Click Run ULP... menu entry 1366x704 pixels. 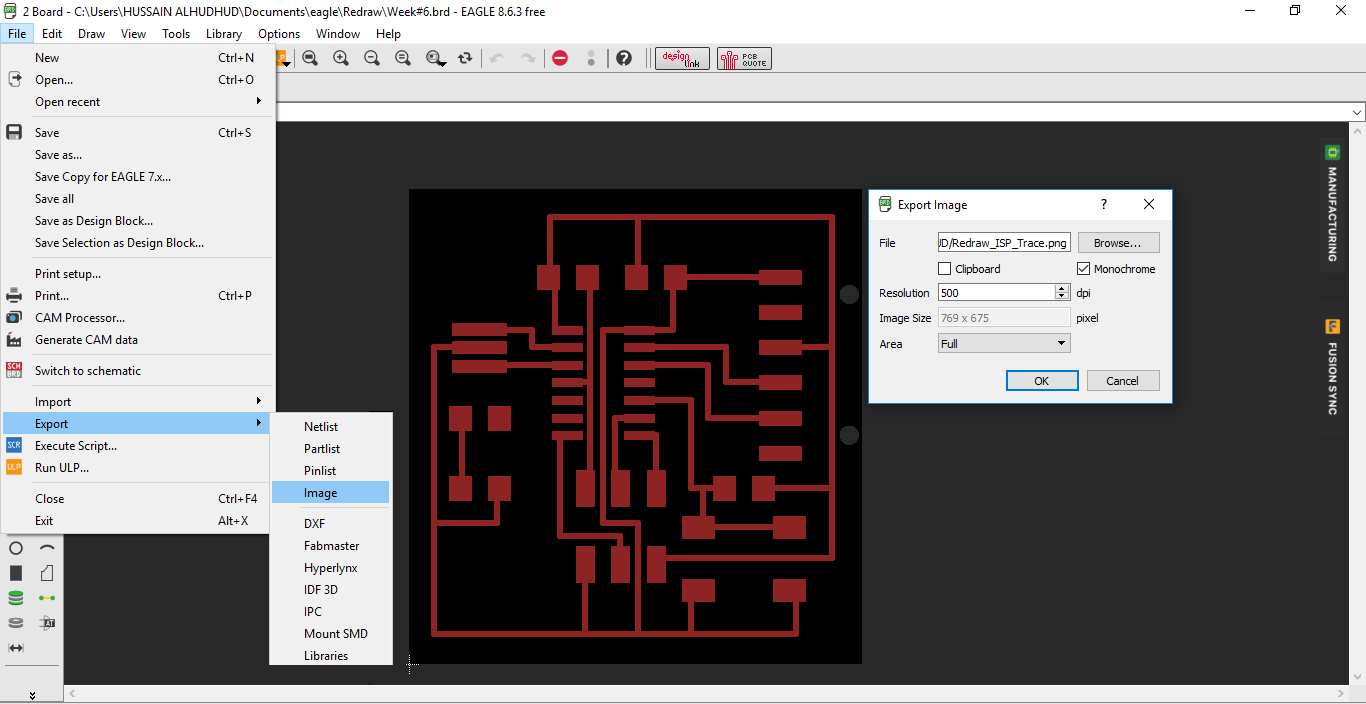click(x=138, y=468)
